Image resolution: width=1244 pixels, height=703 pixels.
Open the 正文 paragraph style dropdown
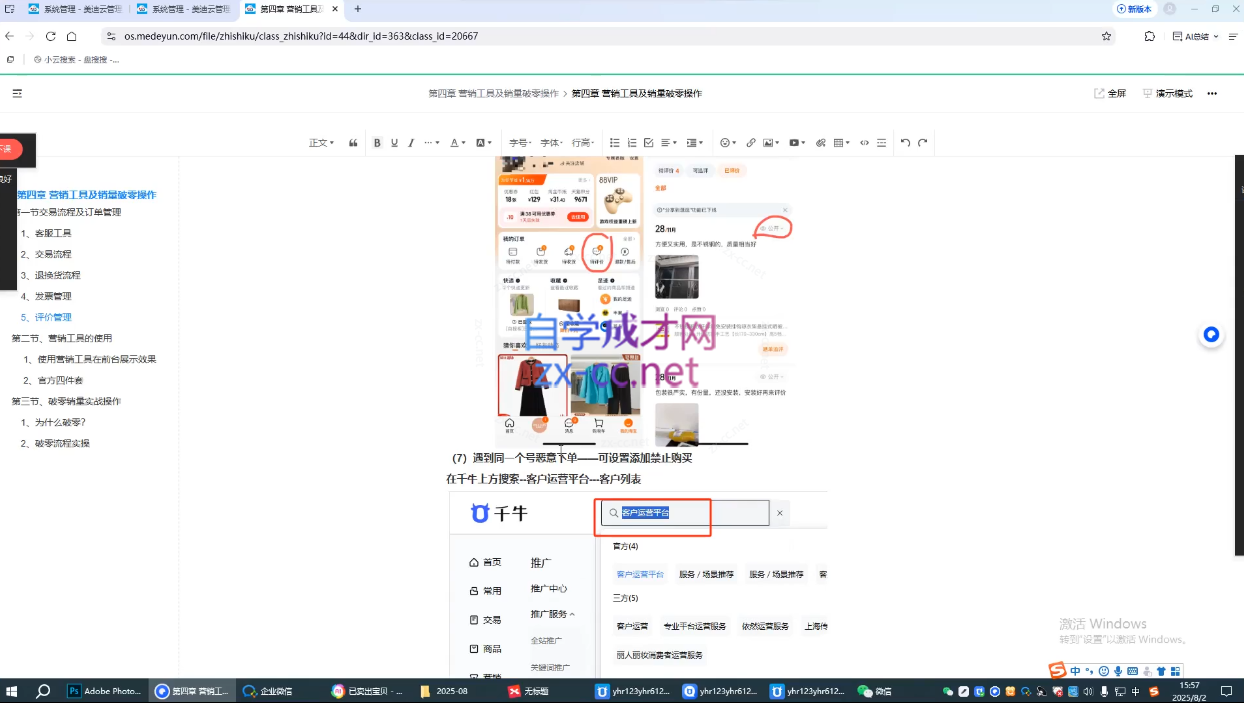coord(321,143)
